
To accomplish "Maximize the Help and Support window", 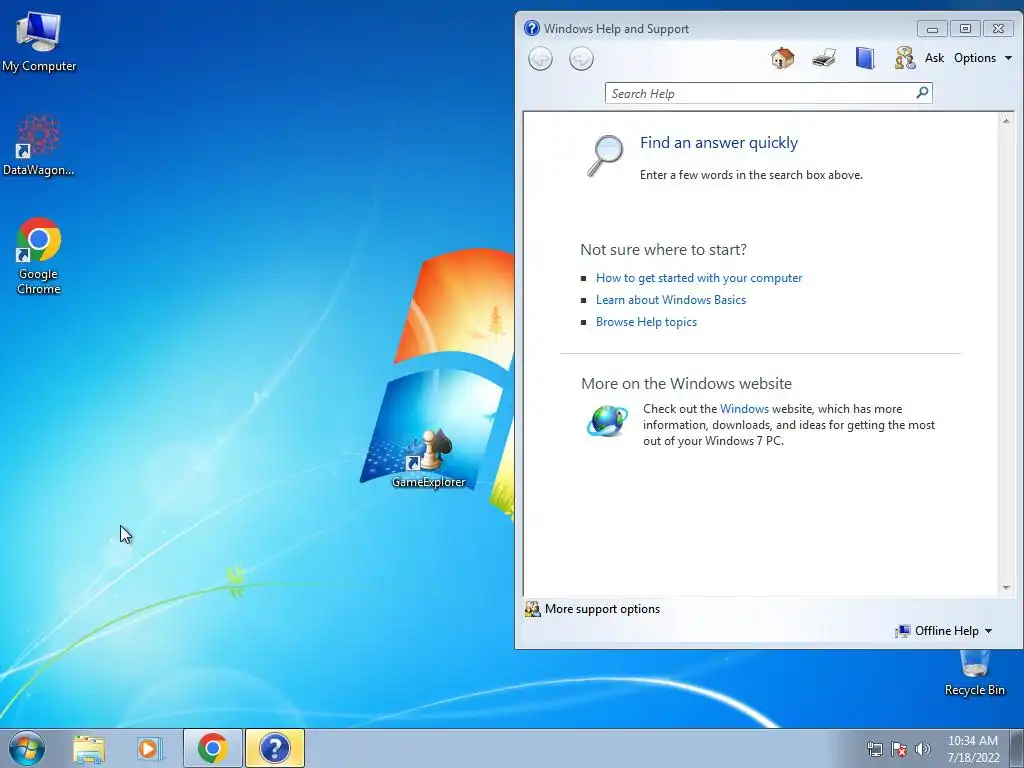I will point(965,29).
